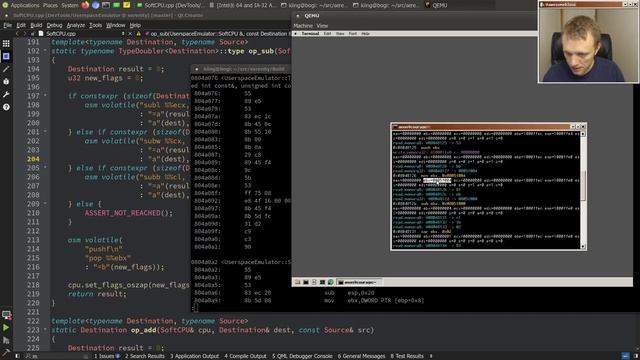This screenshot has height=360, width=640.
Task: Open terminal launcher in top panel
Action: click(106, 5)
